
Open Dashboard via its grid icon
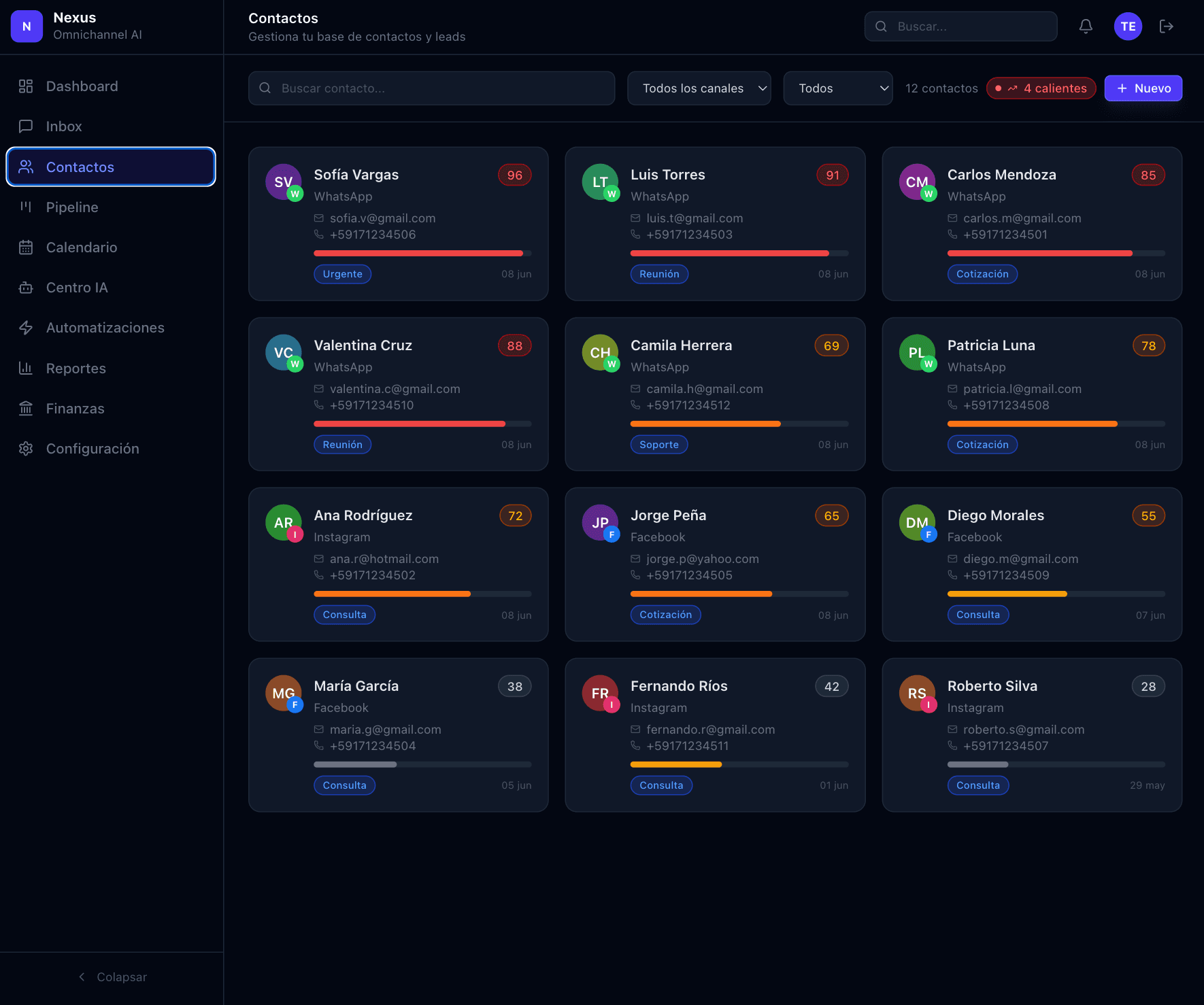[x=26, y=86]
